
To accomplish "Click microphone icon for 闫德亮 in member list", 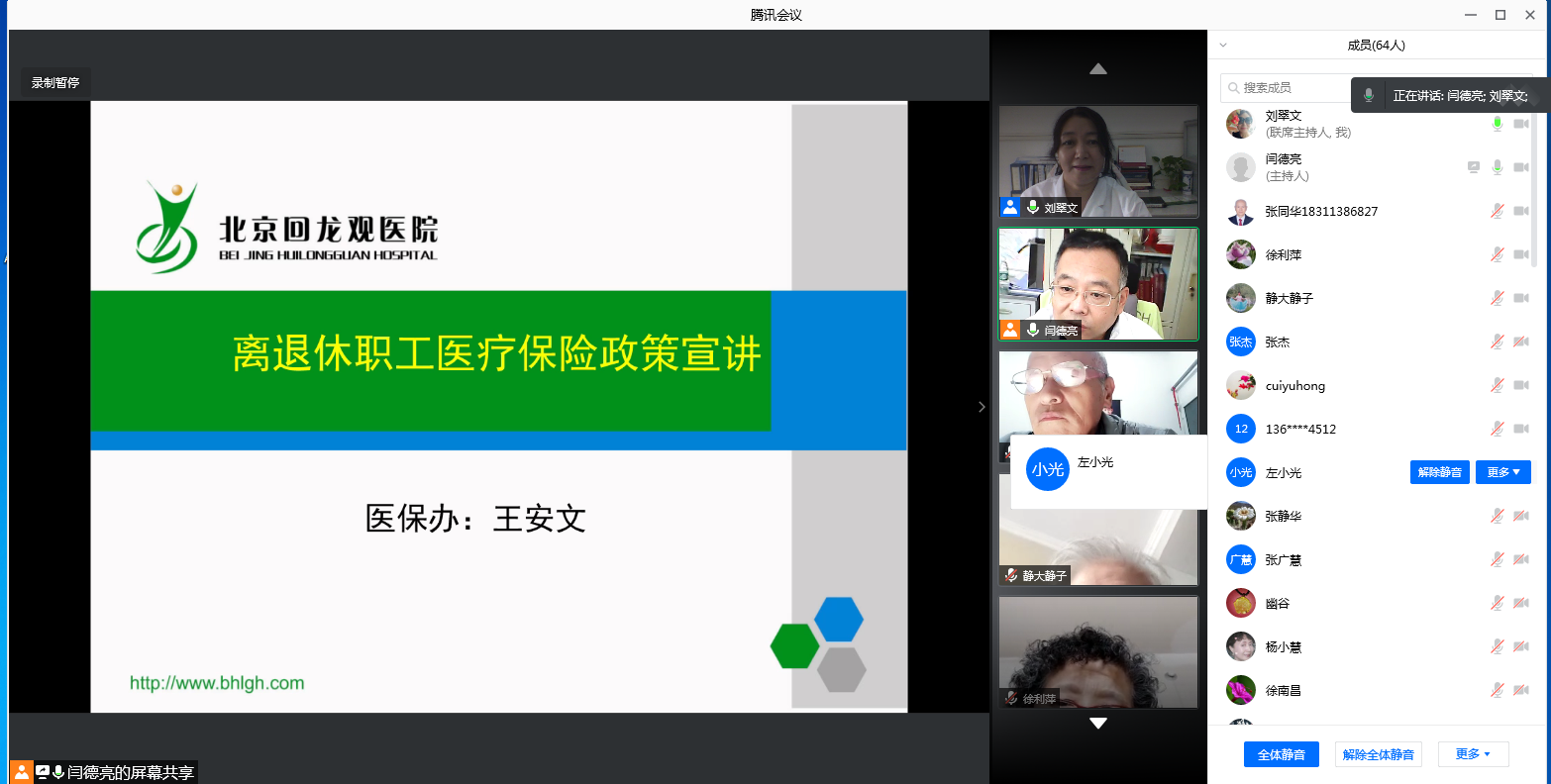I will tap(1498, 167).
